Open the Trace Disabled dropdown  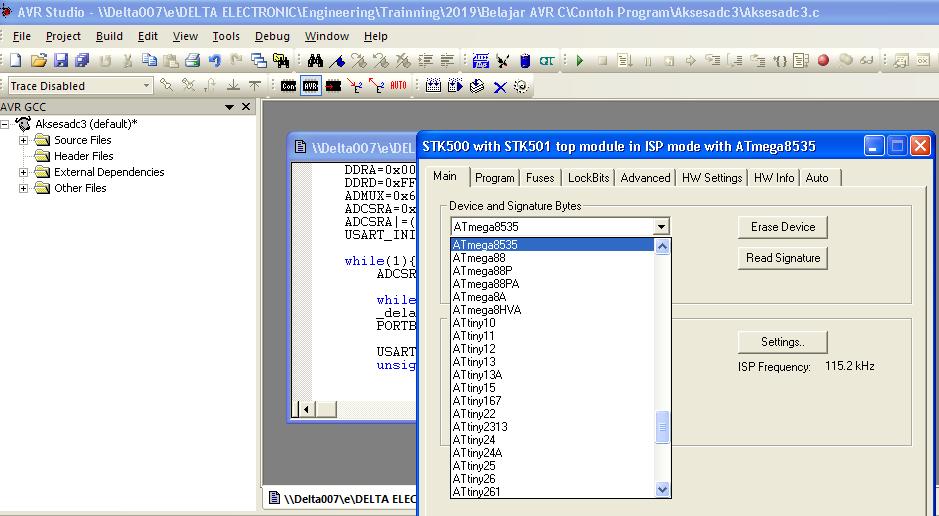point(146,86)
